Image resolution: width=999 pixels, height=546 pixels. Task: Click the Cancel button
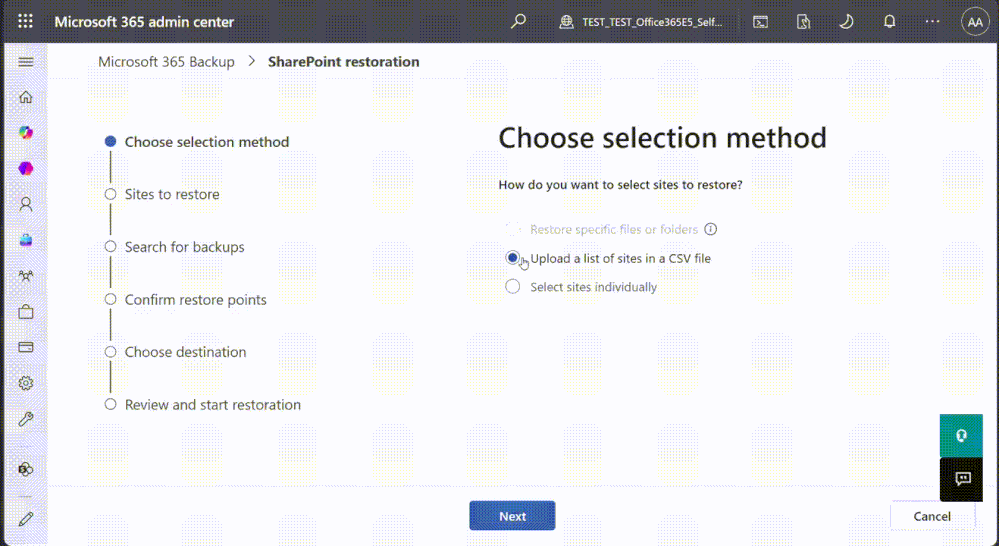coord(932,516)
